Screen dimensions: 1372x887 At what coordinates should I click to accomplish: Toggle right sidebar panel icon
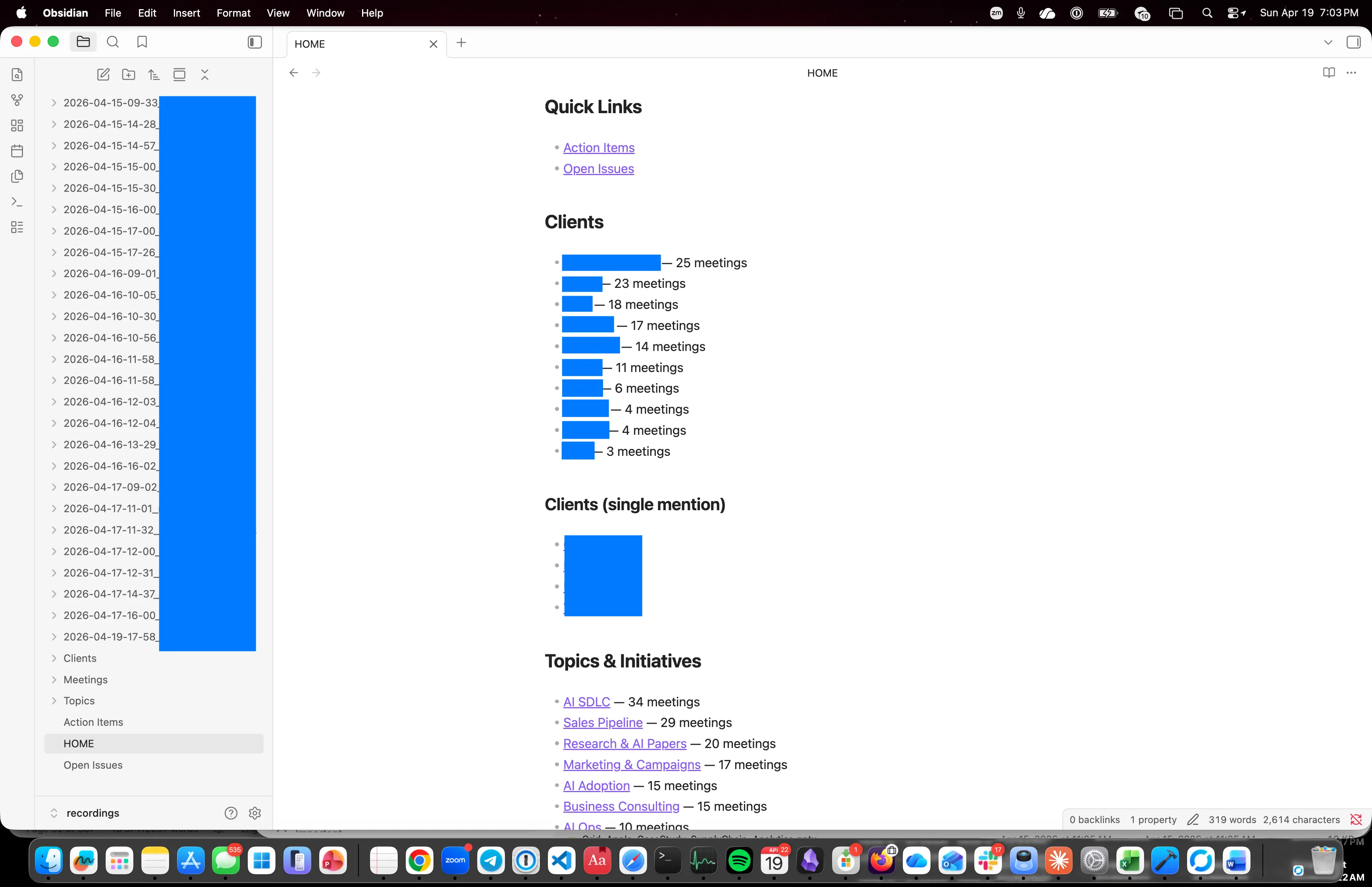pyautogui.click(x=1354, y=42)
